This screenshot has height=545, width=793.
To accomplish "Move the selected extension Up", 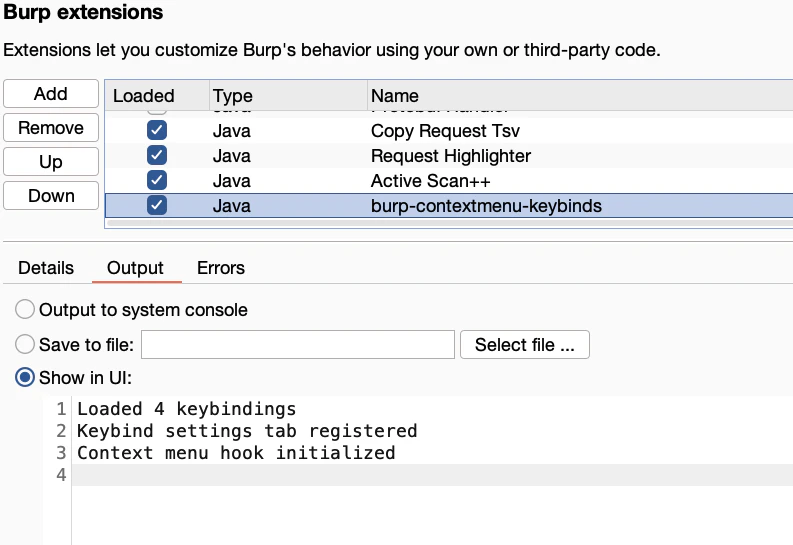I will (x=51, y=162).
